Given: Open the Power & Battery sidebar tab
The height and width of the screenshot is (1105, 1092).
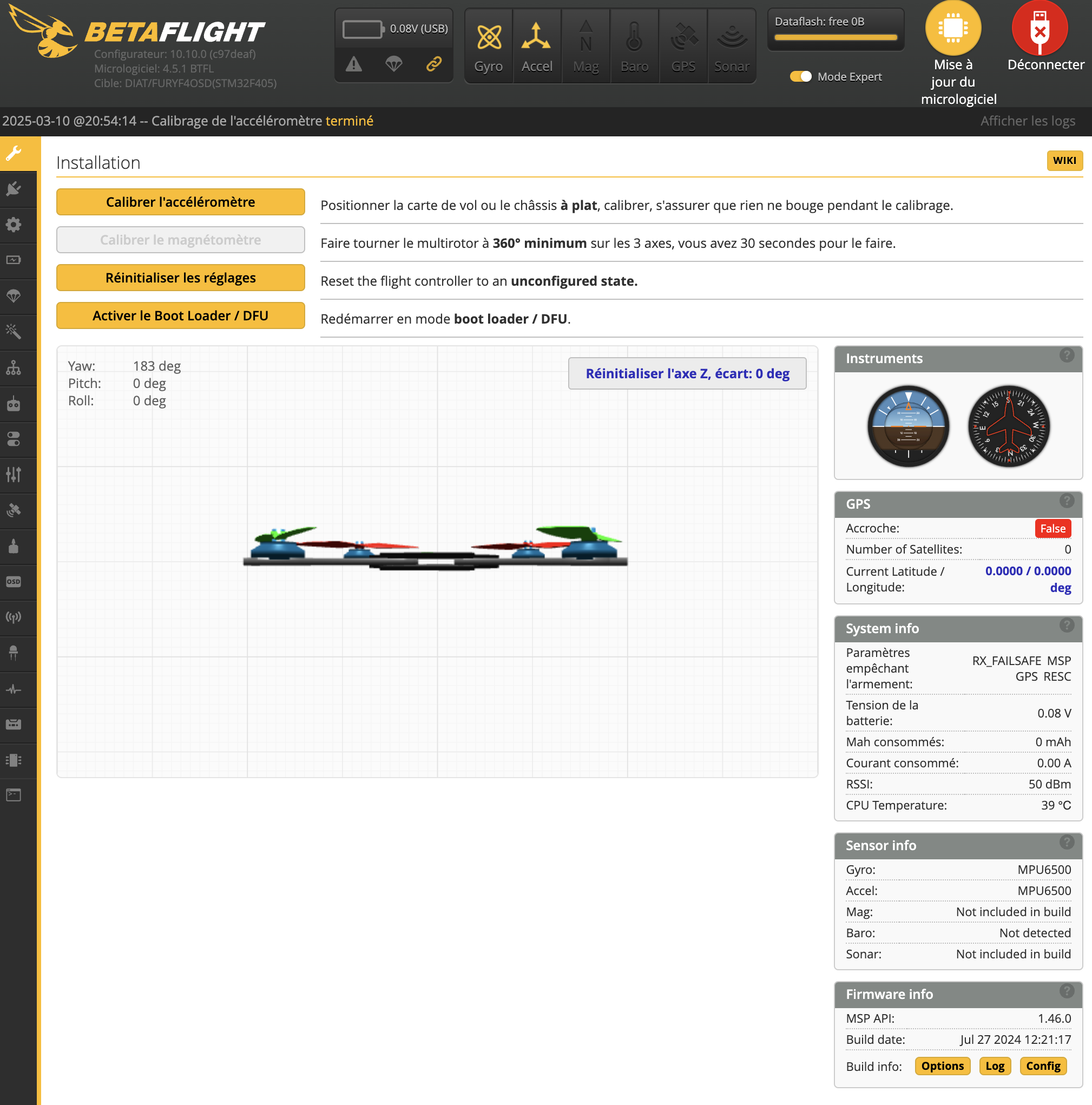Looking at the screenshot, I should [x=14, y=260].
